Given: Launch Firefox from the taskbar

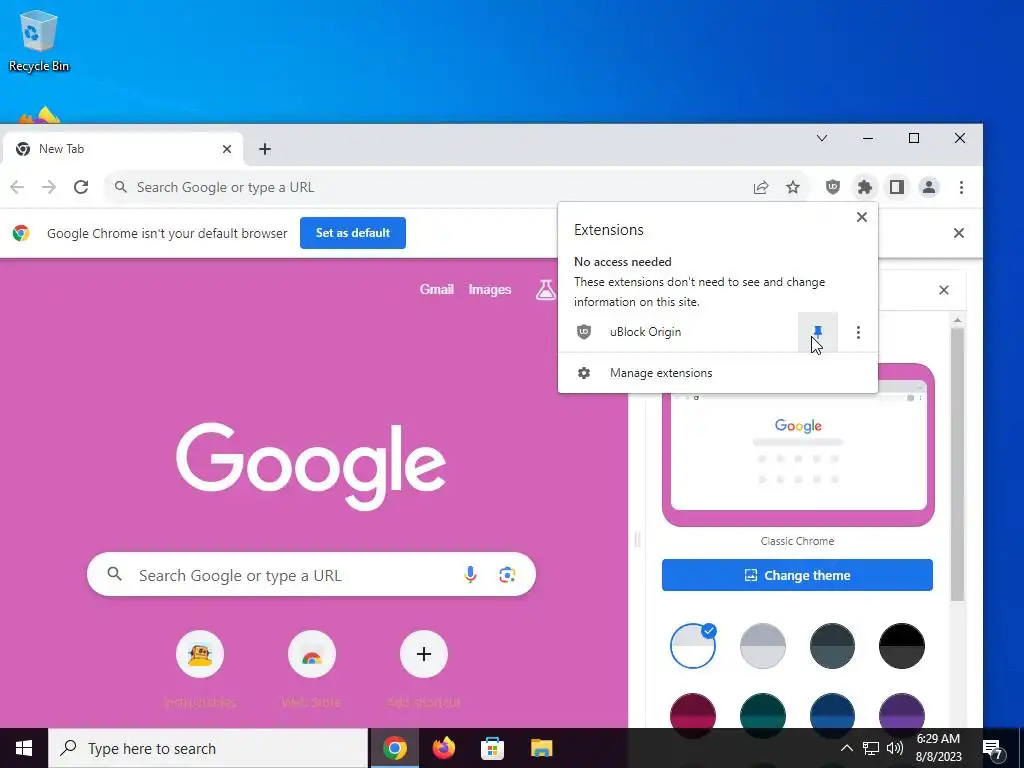Looking at the screenshot, I should (x=444, y=748).
